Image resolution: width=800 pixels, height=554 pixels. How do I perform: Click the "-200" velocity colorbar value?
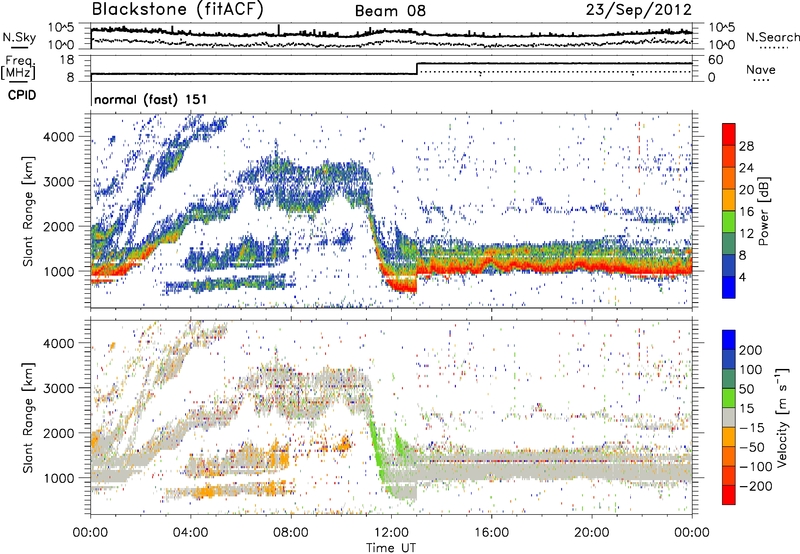point(756,486)
